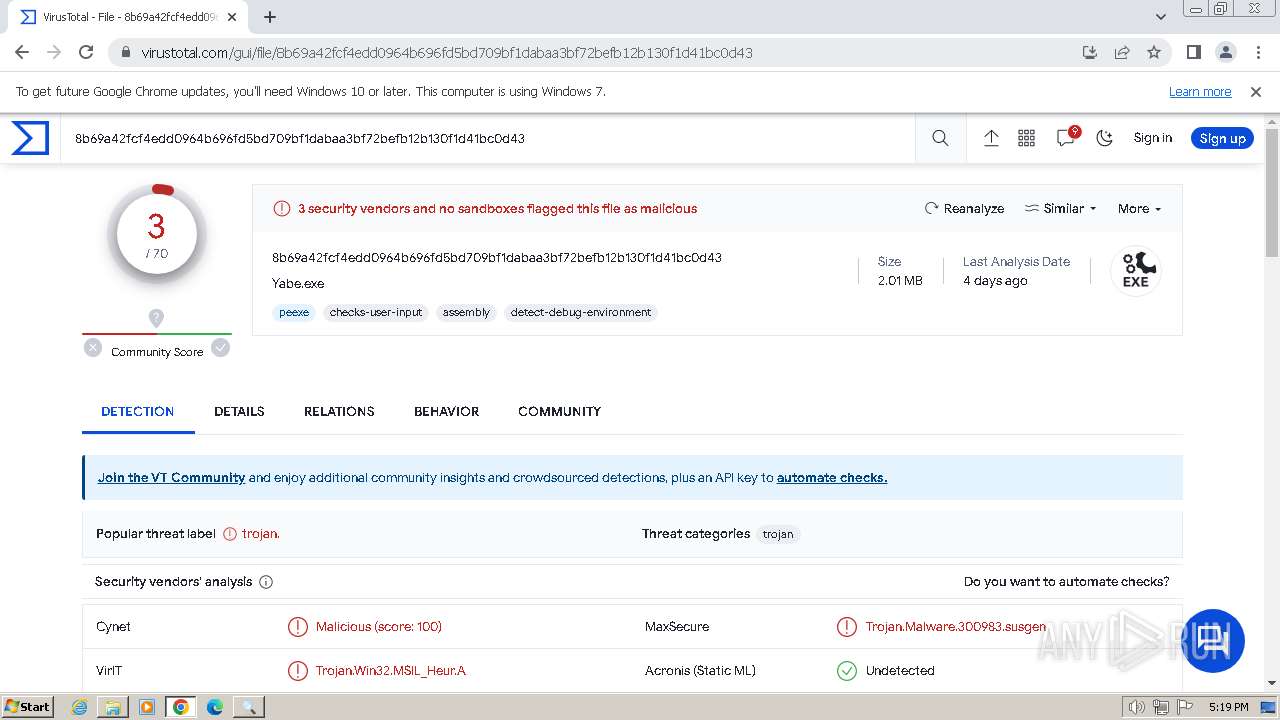
Task: Click the share page icon
Action: coord(1122,52)
